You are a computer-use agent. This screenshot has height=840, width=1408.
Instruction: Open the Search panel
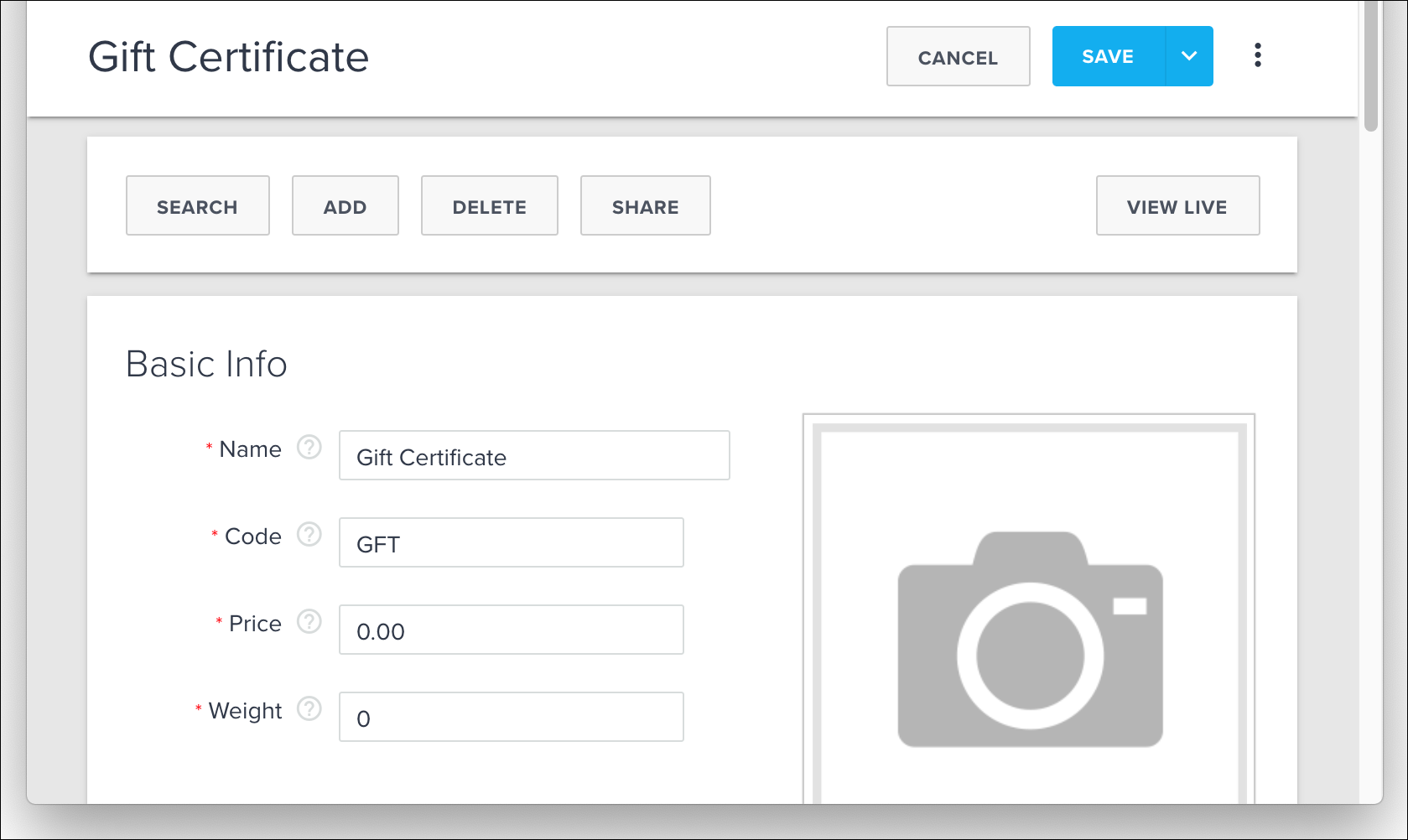click(197, 205)
